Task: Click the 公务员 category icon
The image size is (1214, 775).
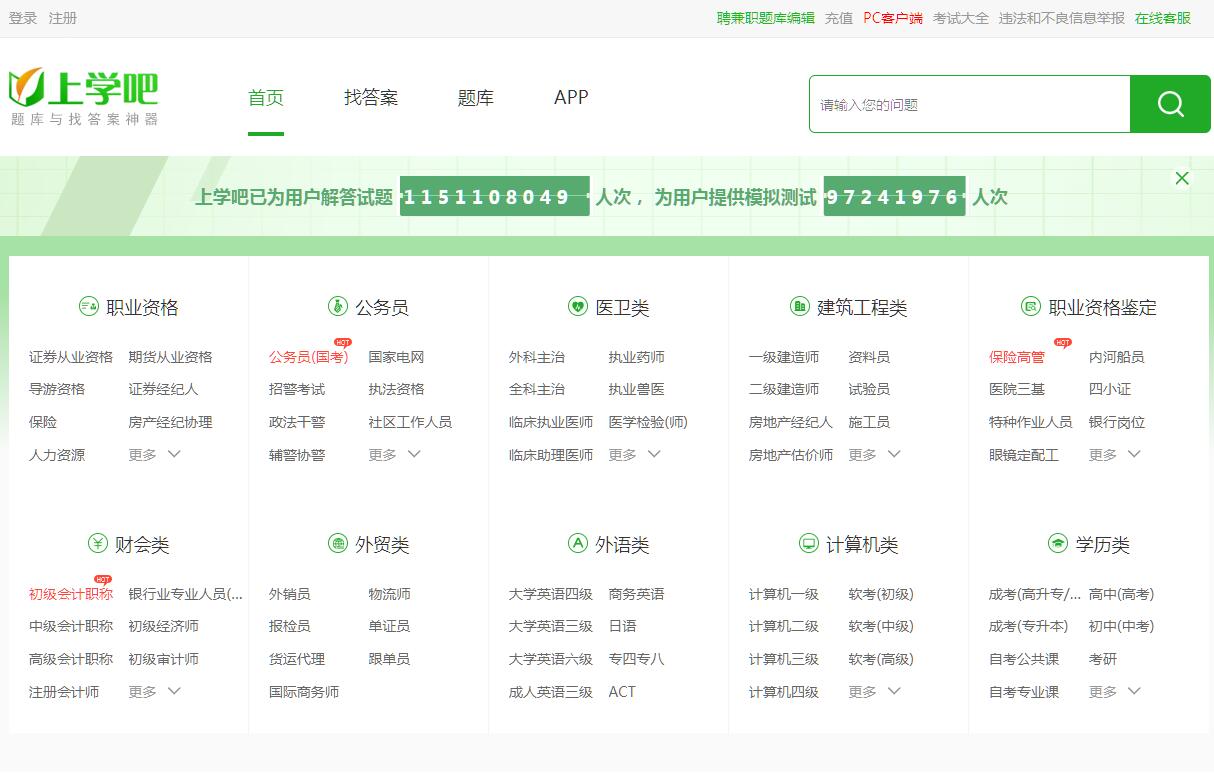Action: click(x=337, y=307)
